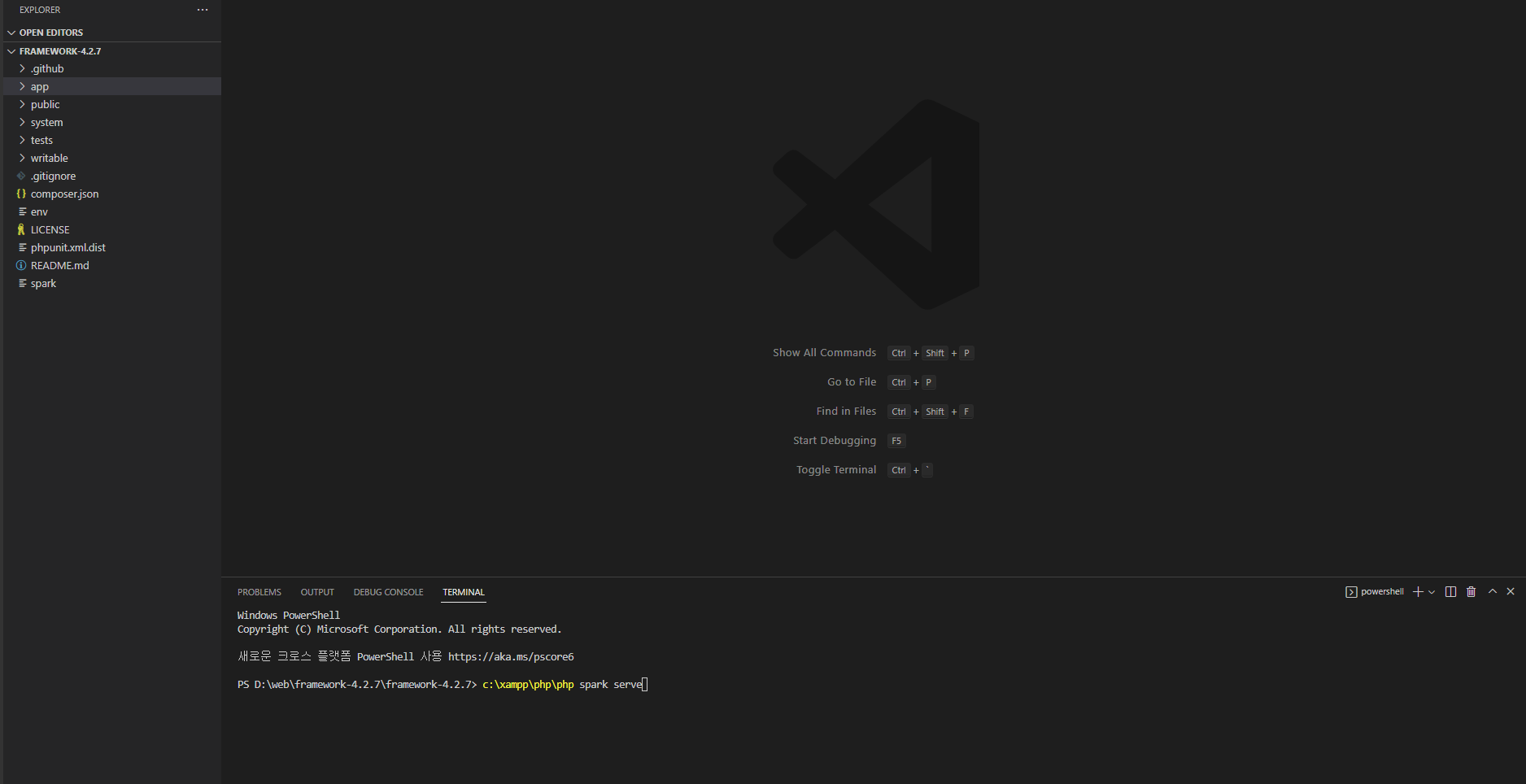Image resolution: width=1526 pixels, height=784 pixels.
Task: Click the .gitignore file icon
Action: pyautogui.click(x=22, y=176)
